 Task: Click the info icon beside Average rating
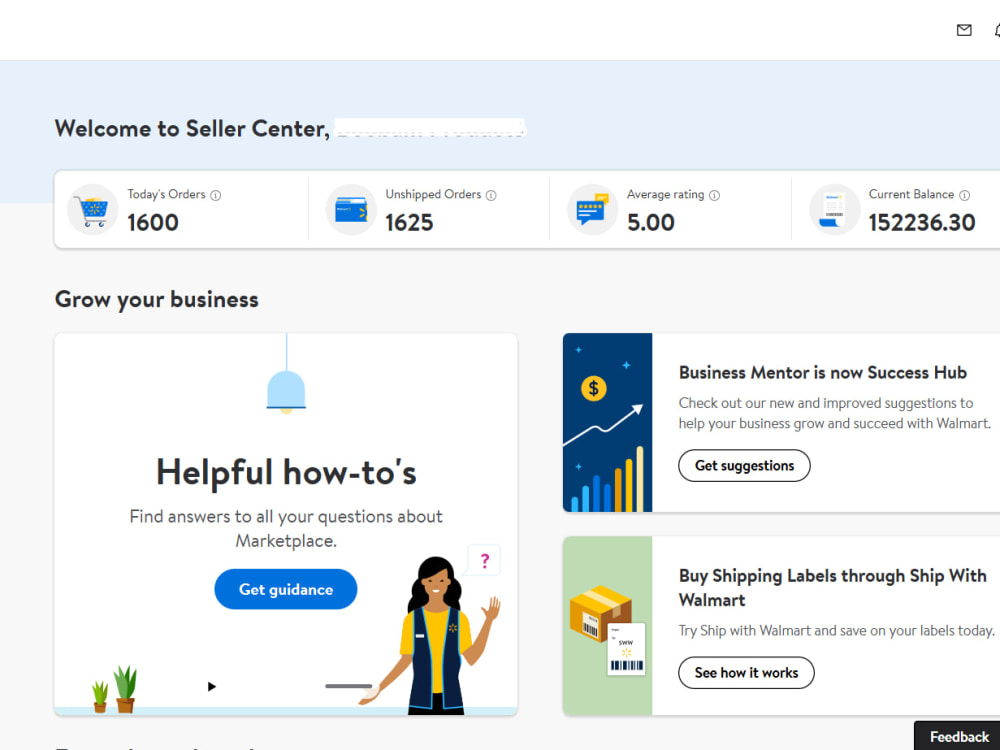pyautogui.click(x=714, y=195)
